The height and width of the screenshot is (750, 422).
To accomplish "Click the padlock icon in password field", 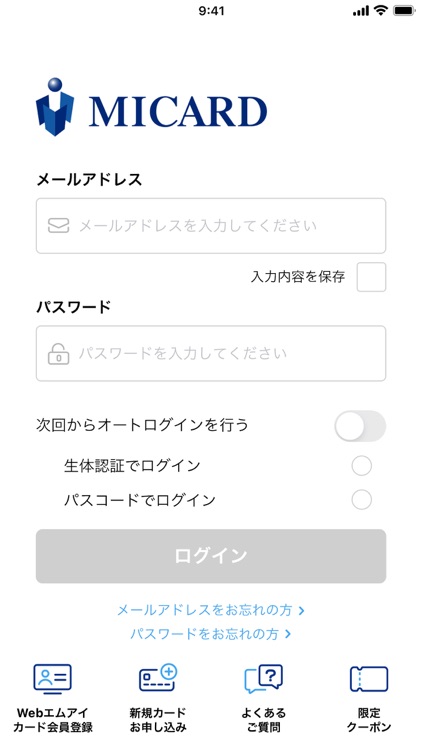I will [58, 353].
